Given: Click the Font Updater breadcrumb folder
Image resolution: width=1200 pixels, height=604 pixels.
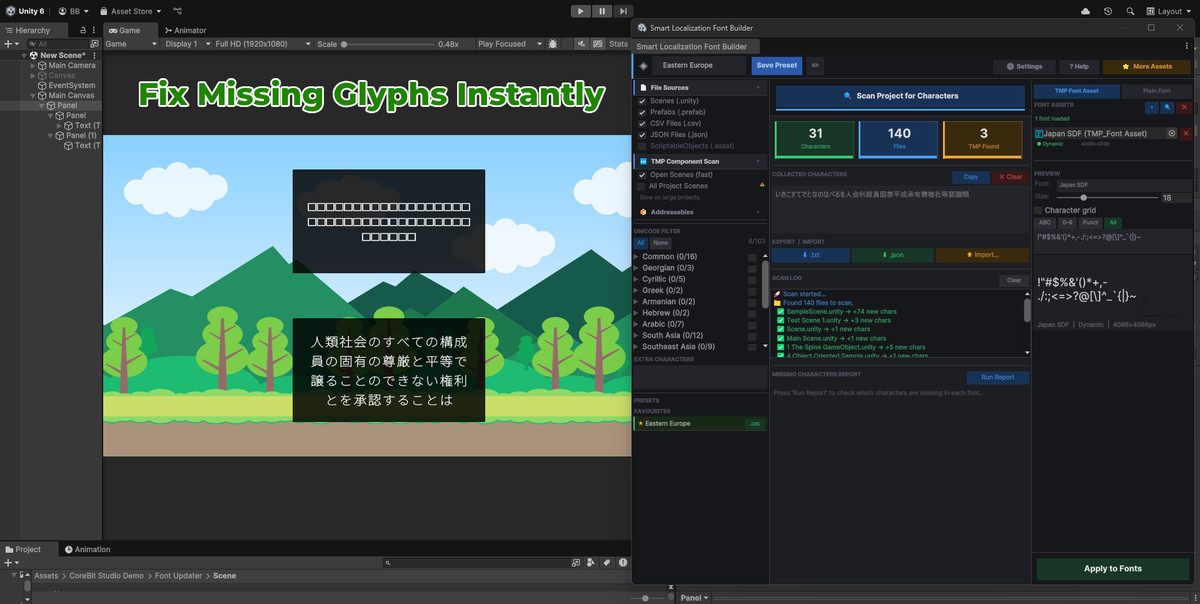Looking at the screenshot, I should tap(180, 576).
